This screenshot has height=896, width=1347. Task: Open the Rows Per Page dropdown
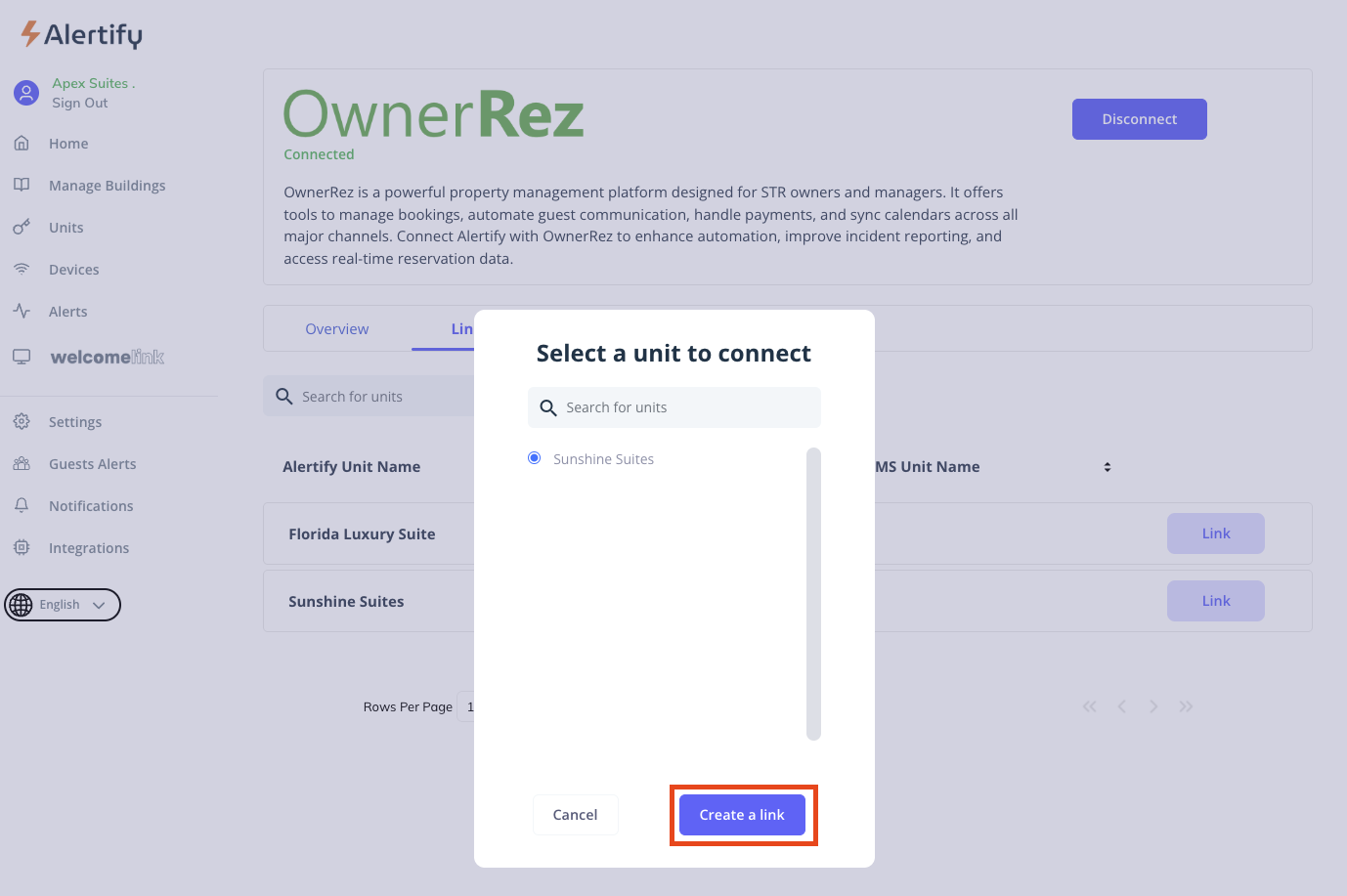pyautogui.click(x=466, y=706)
